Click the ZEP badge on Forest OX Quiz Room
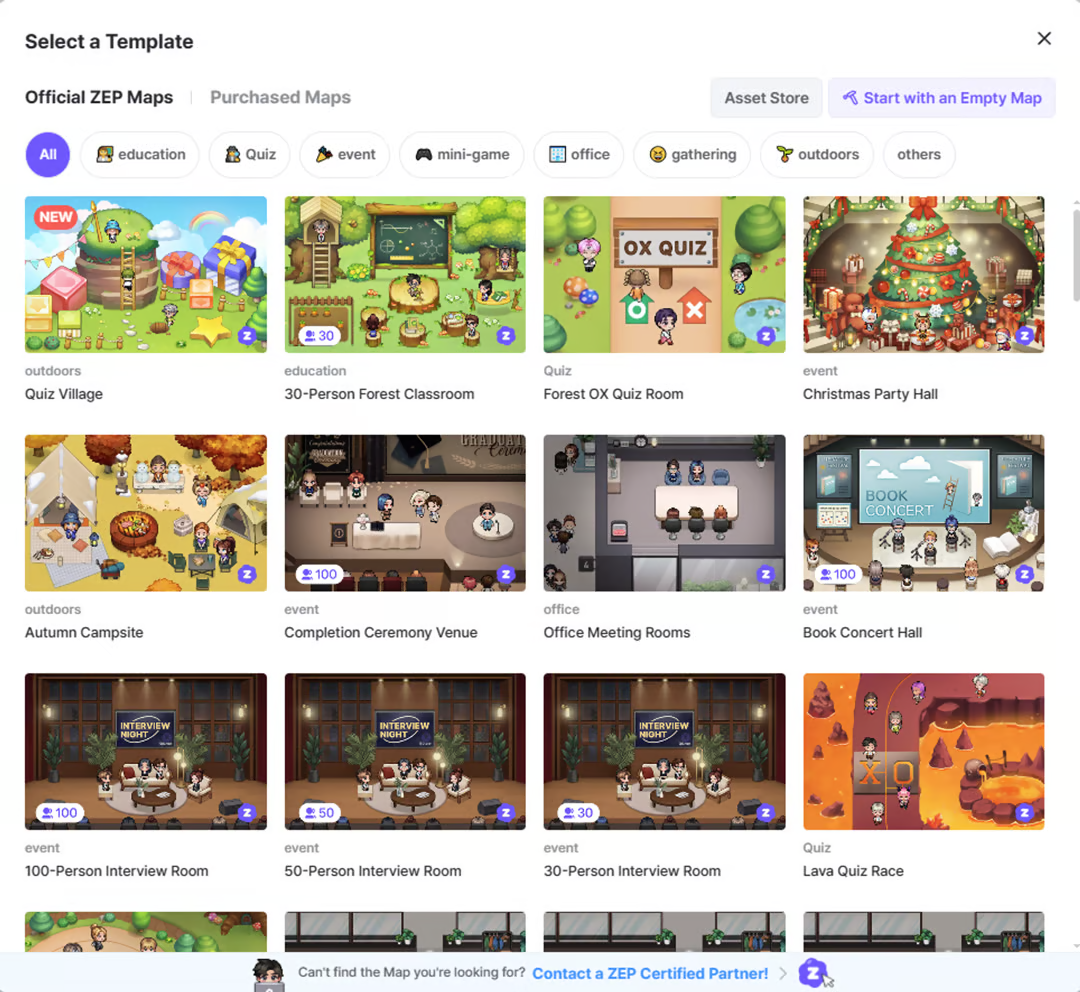The image size is (1080, 992). click(765, 335)
